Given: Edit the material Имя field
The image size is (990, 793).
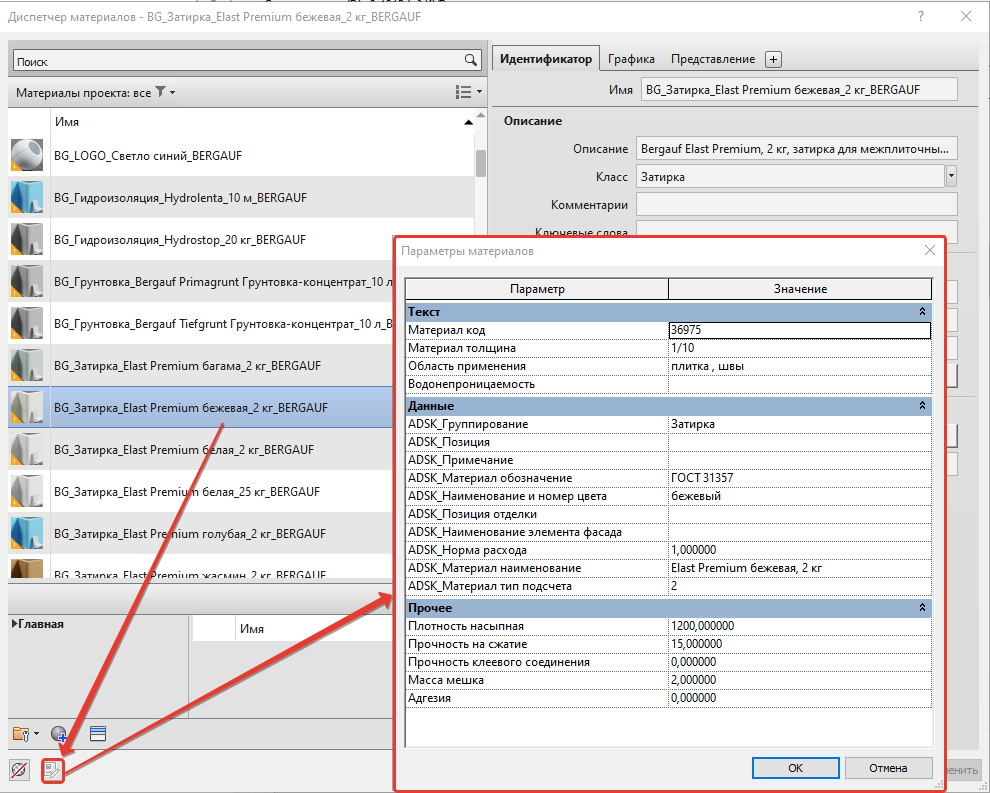Looking at the screenshot, I should point(799,90).
